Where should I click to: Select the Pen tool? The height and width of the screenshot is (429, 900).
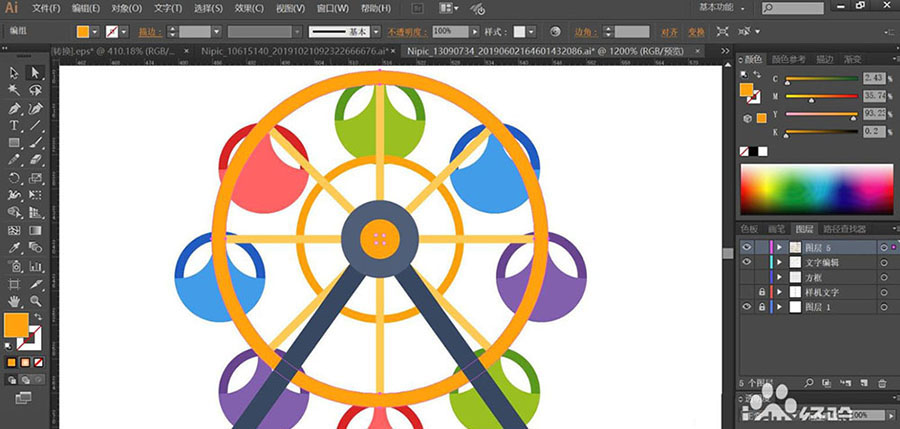click(x=14, y=109)
